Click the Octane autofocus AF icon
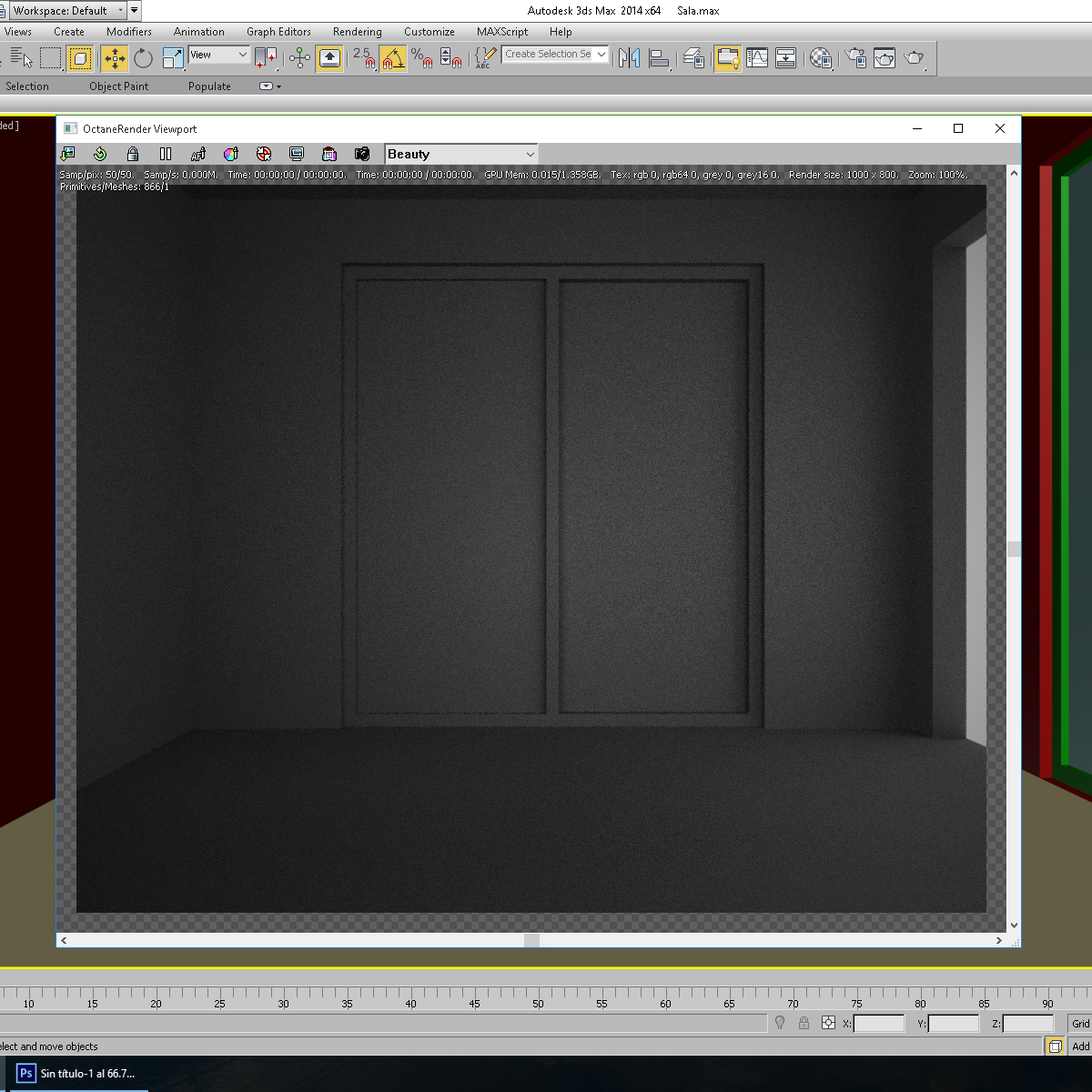 [x=198, y=154]
